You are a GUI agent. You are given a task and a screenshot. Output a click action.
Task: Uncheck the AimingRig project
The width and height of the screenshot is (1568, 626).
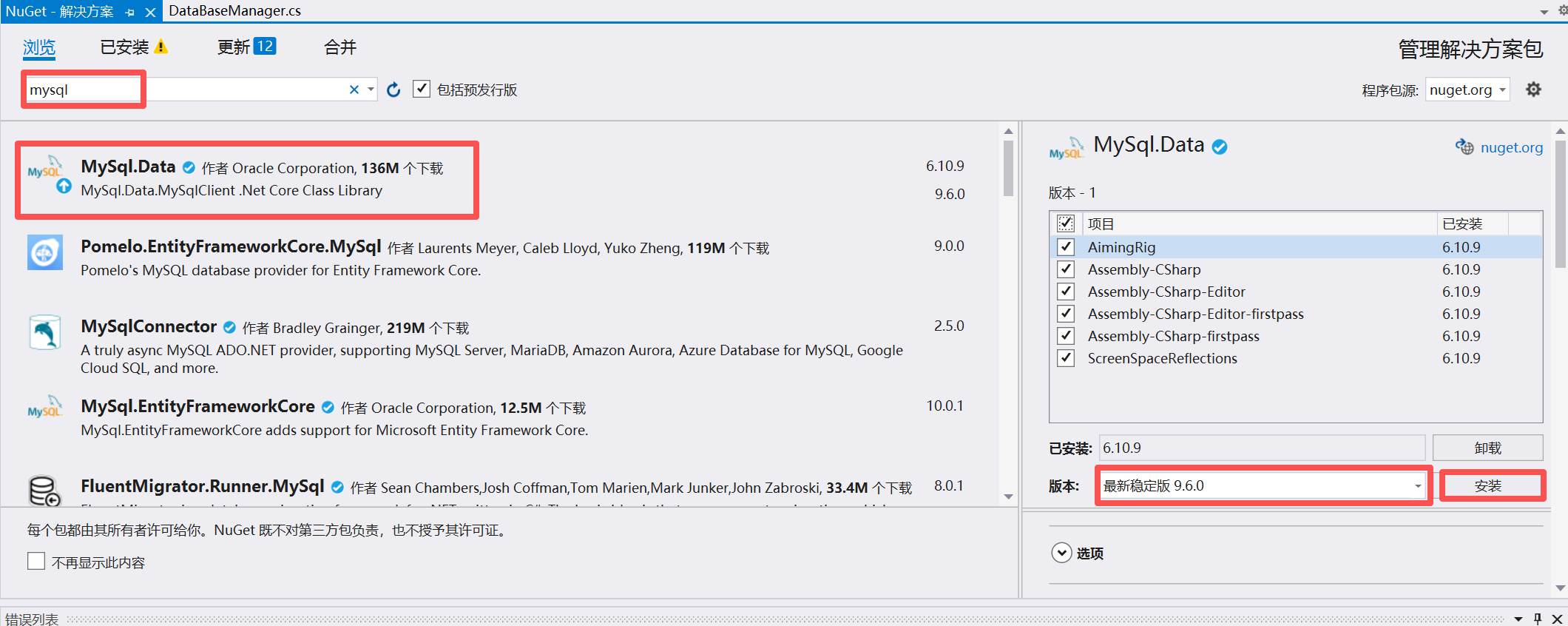(1066, 247)
